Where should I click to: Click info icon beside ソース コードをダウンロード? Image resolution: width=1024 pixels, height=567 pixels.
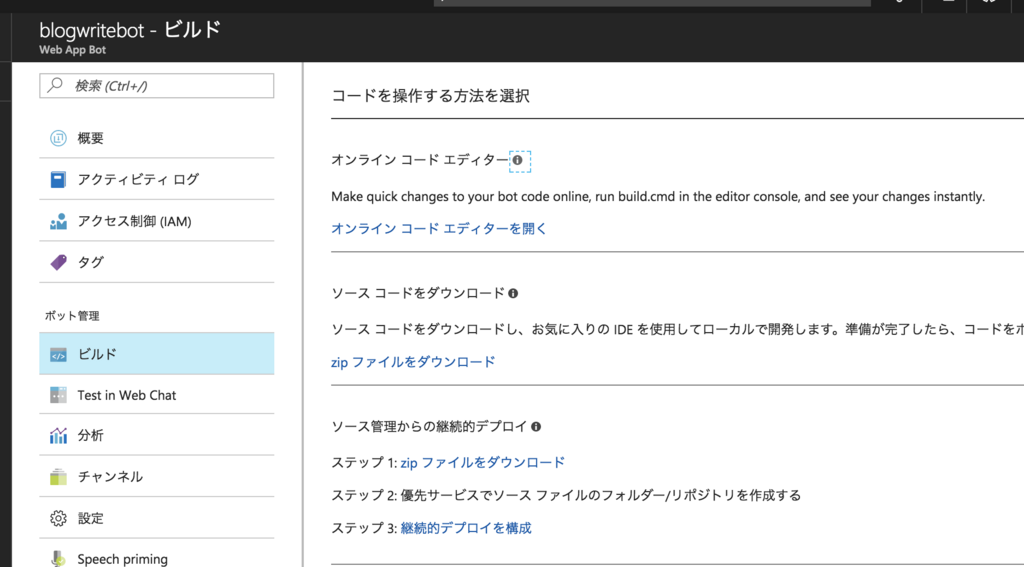click(x=513, y=293)
